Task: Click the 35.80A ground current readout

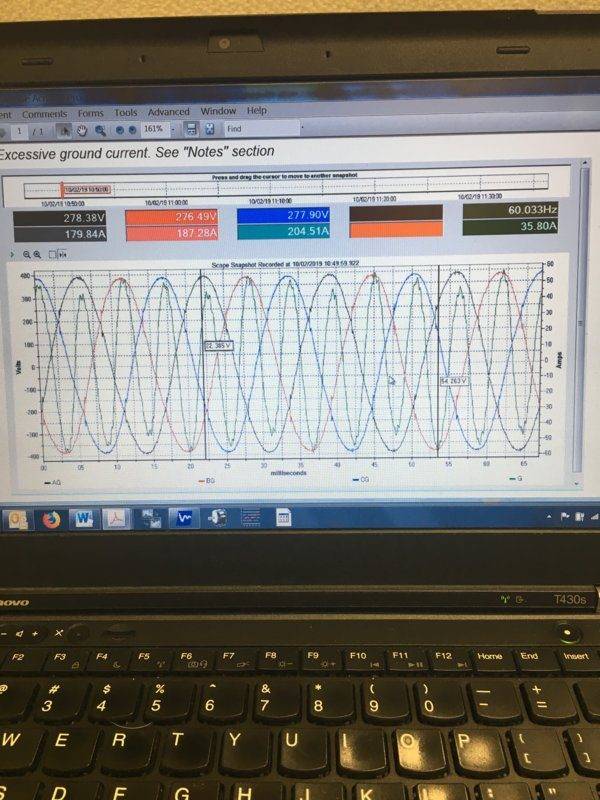Action: tap(510, 227)
